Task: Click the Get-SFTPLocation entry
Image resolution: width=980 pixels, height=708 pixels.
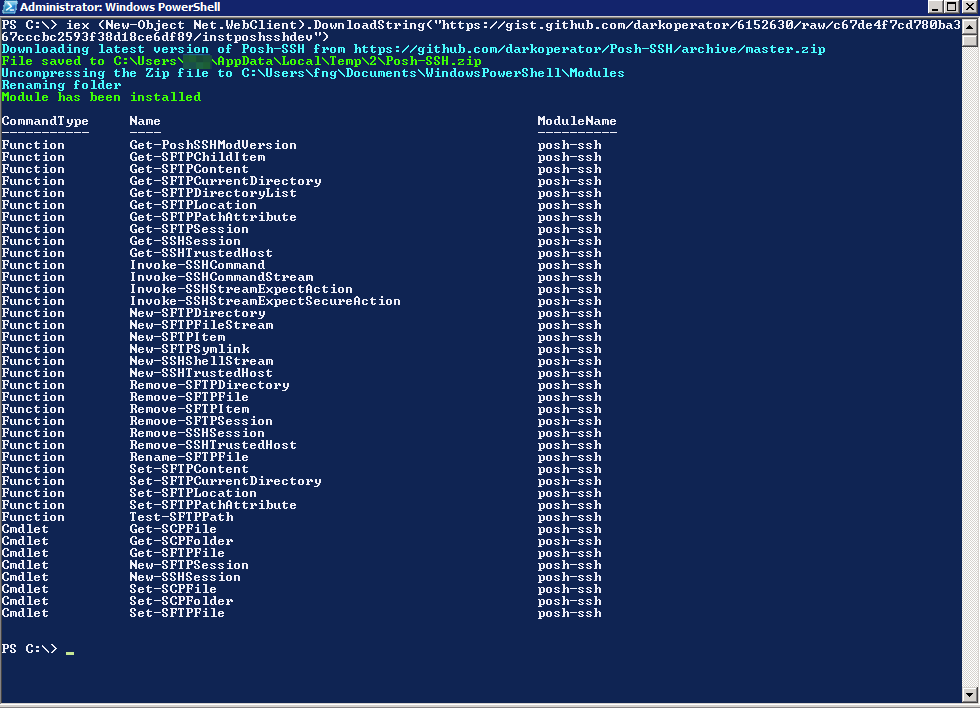Action: click(x=193, y=205)
